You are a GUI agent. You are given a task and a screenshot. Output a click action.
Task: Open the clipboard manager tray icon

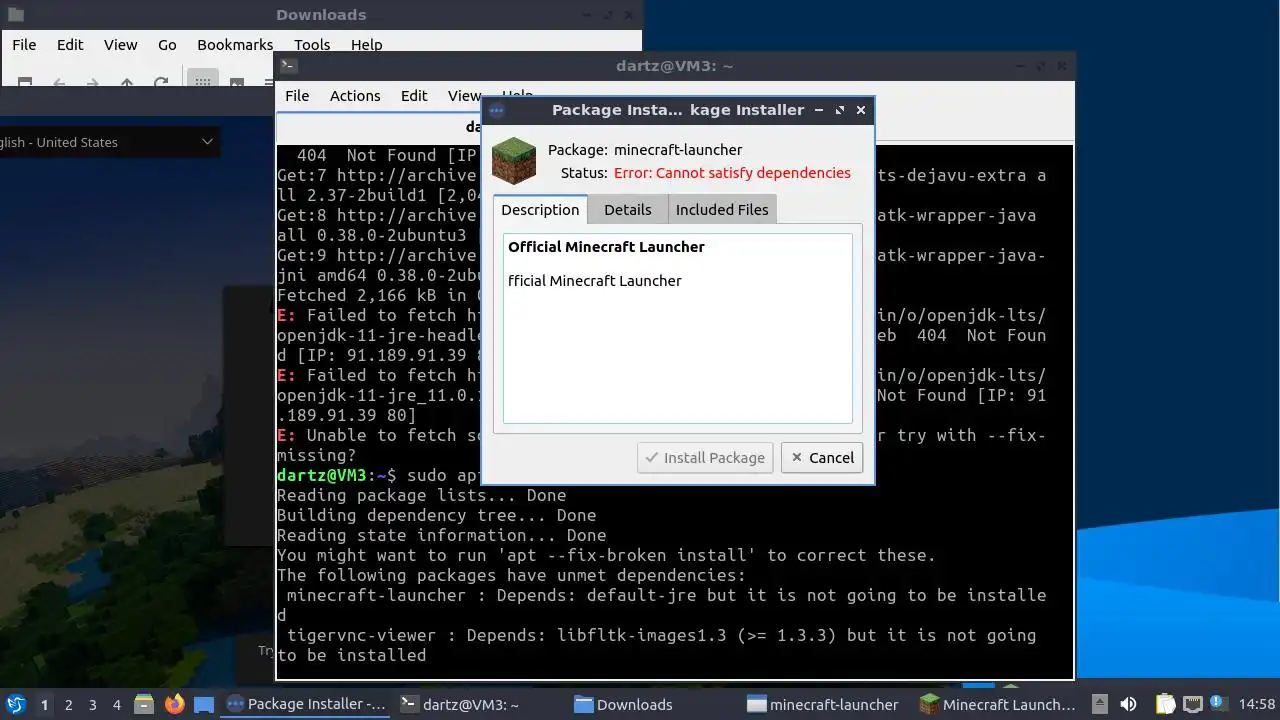click(x=1166, y=704)
